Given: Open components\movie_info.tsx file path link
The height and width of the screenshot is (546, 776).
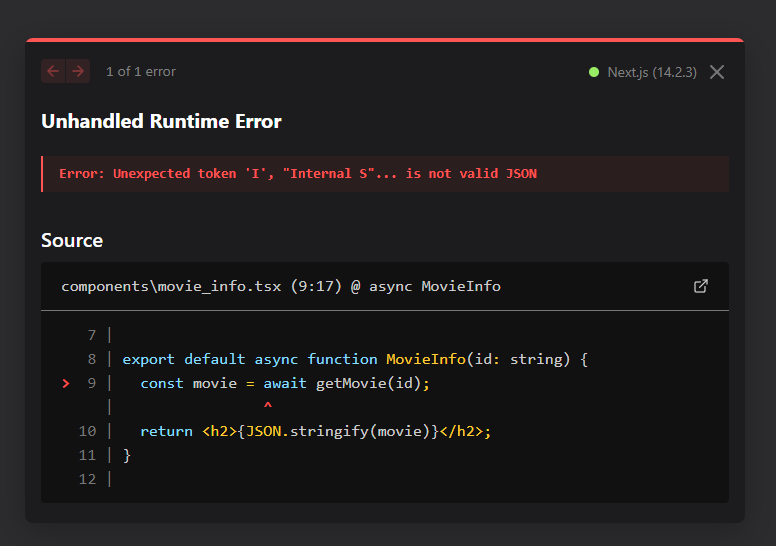Looking at the screenshot, I should tap(281, 286).
